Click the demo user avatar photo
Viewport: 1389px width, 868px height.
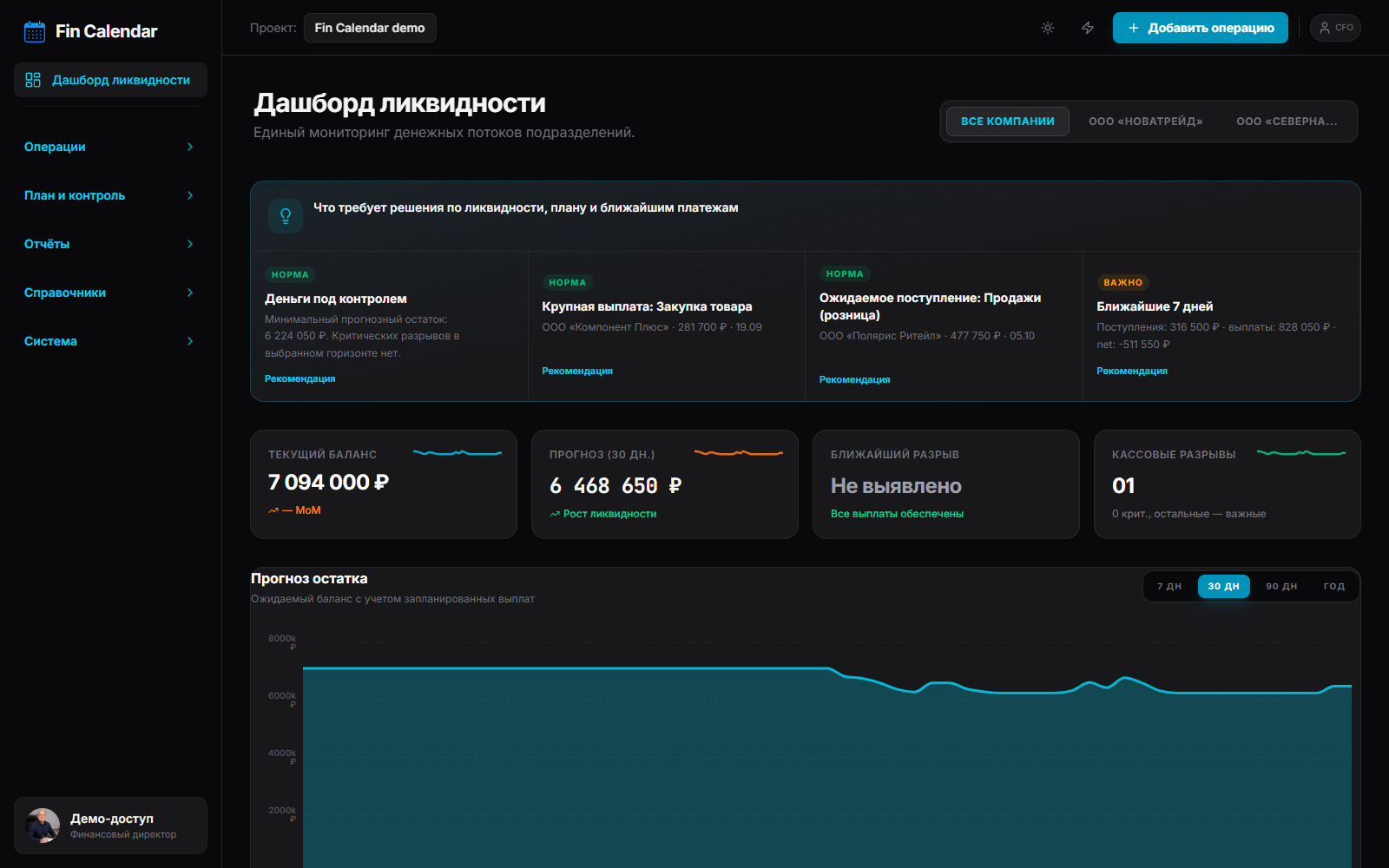(43, 825)
